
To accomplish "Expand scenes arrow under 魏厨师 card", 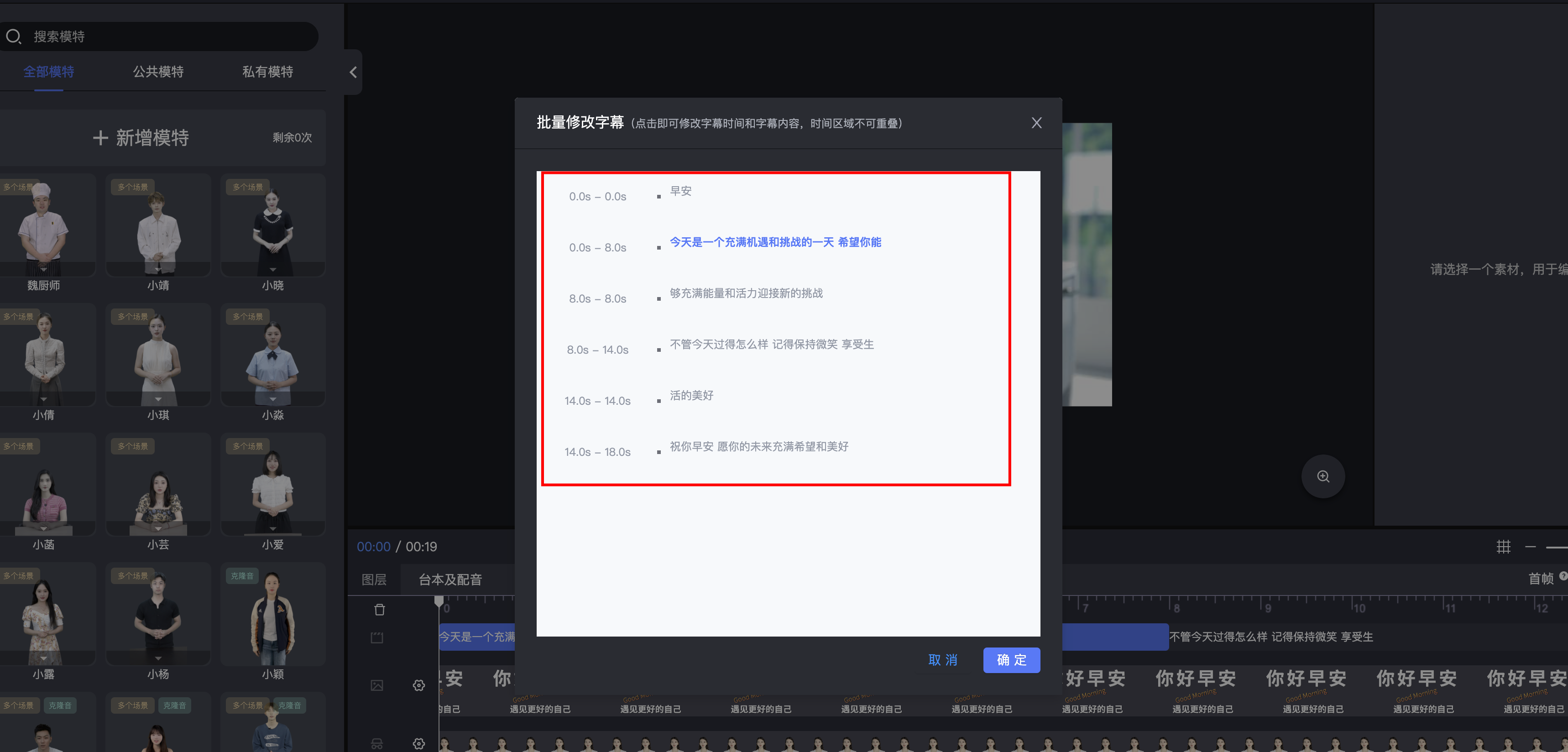I will [x=43, y=269].
